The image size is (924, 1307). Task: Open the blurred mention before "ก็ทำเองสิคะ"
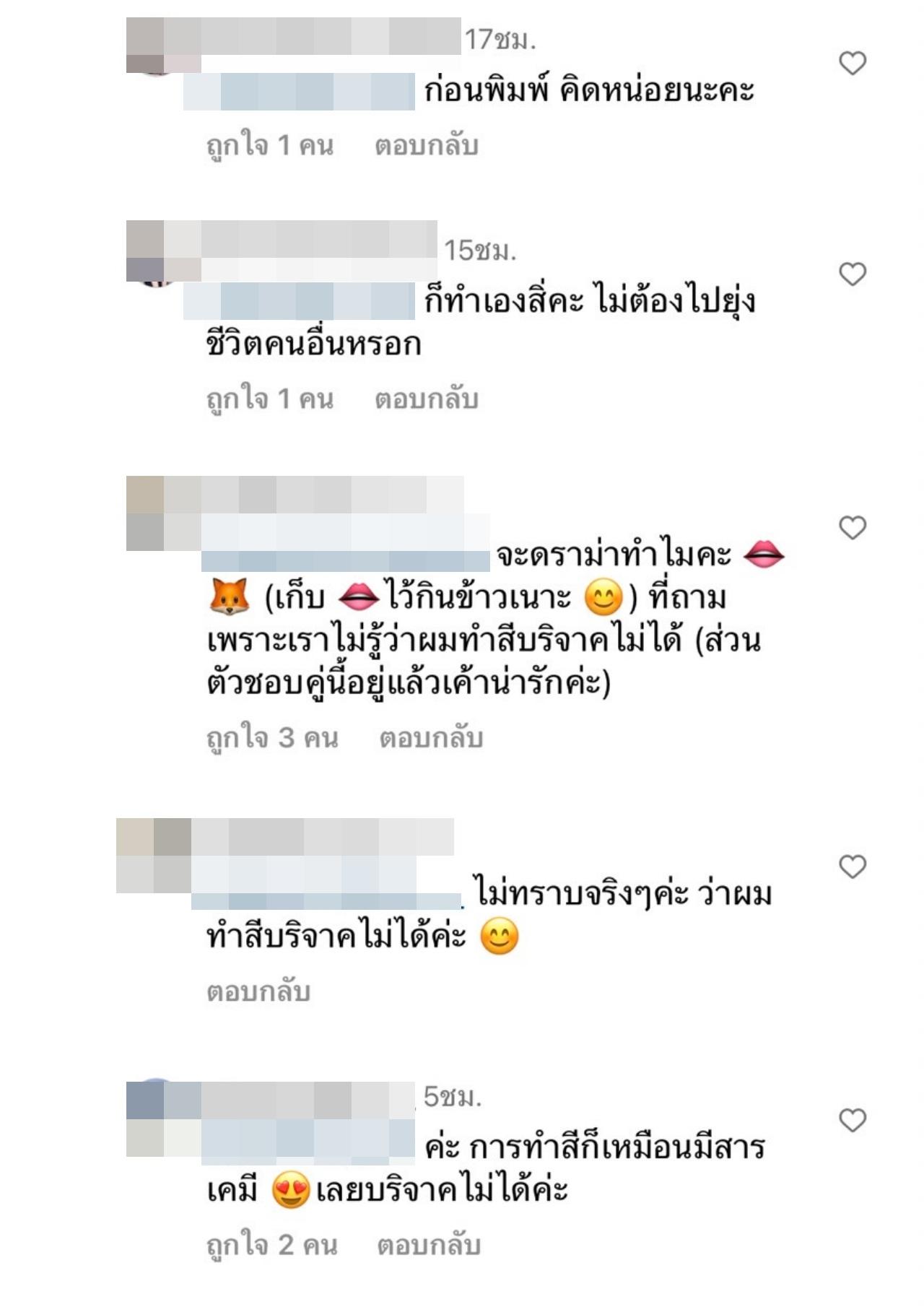[299, 301]
